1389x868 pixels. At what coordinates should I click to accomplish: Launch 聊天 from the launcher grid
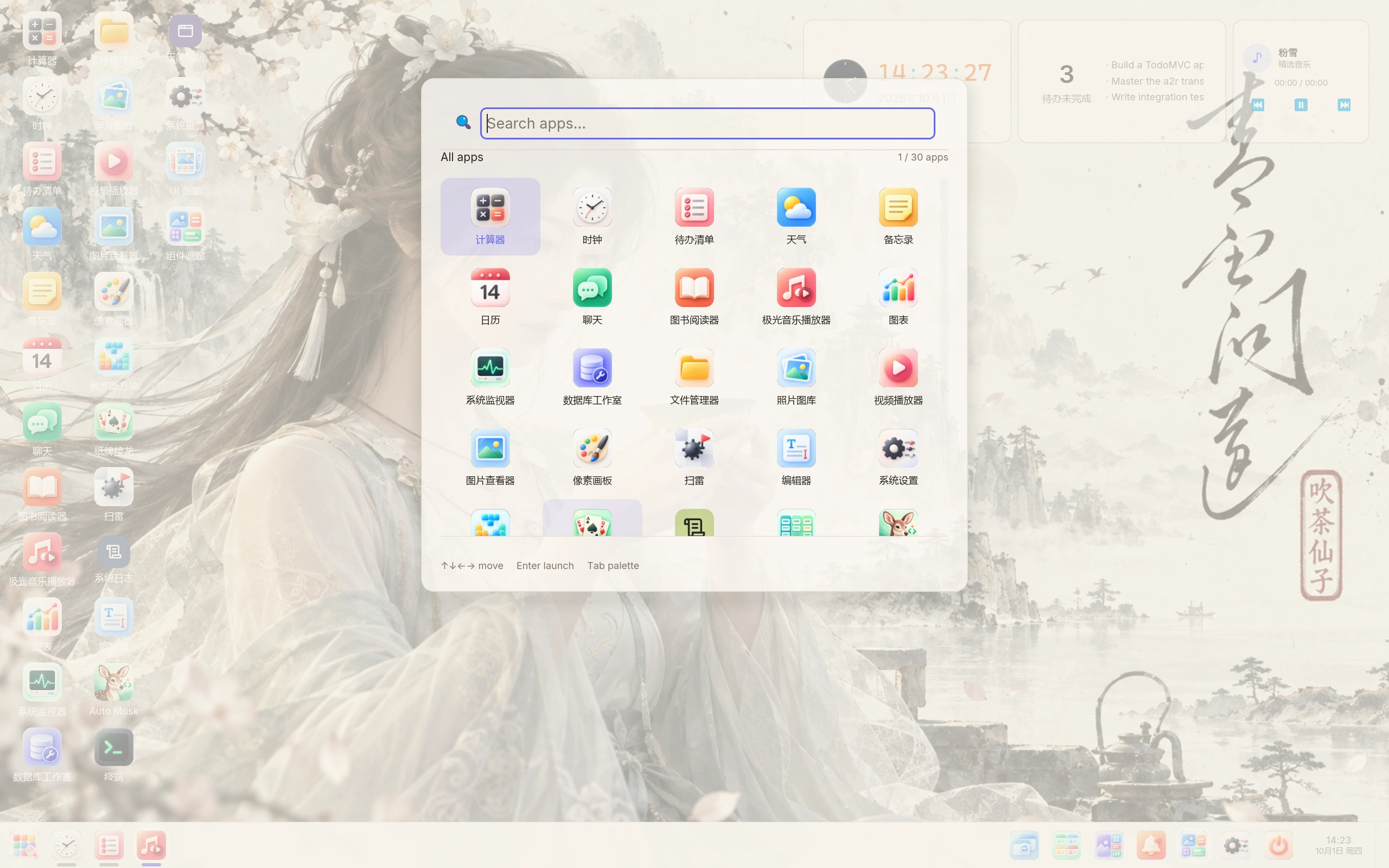point(592,297)
